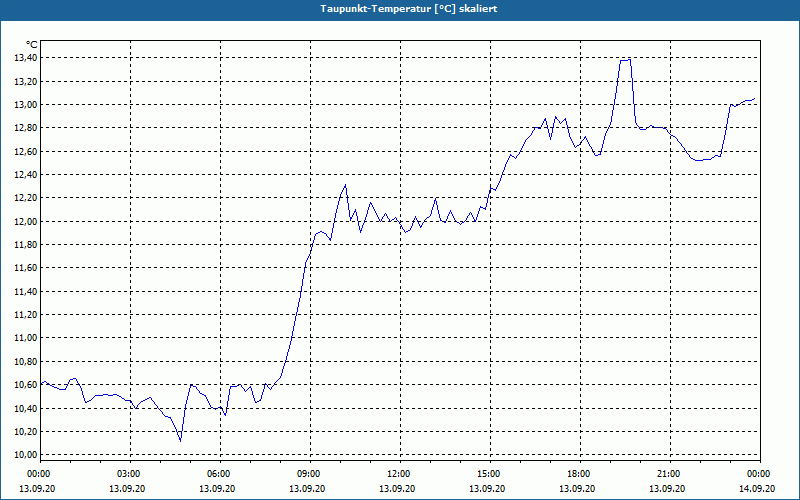Click the 13,20 y-axis label
Screen dimensions: 800x500
coord(25,82)
